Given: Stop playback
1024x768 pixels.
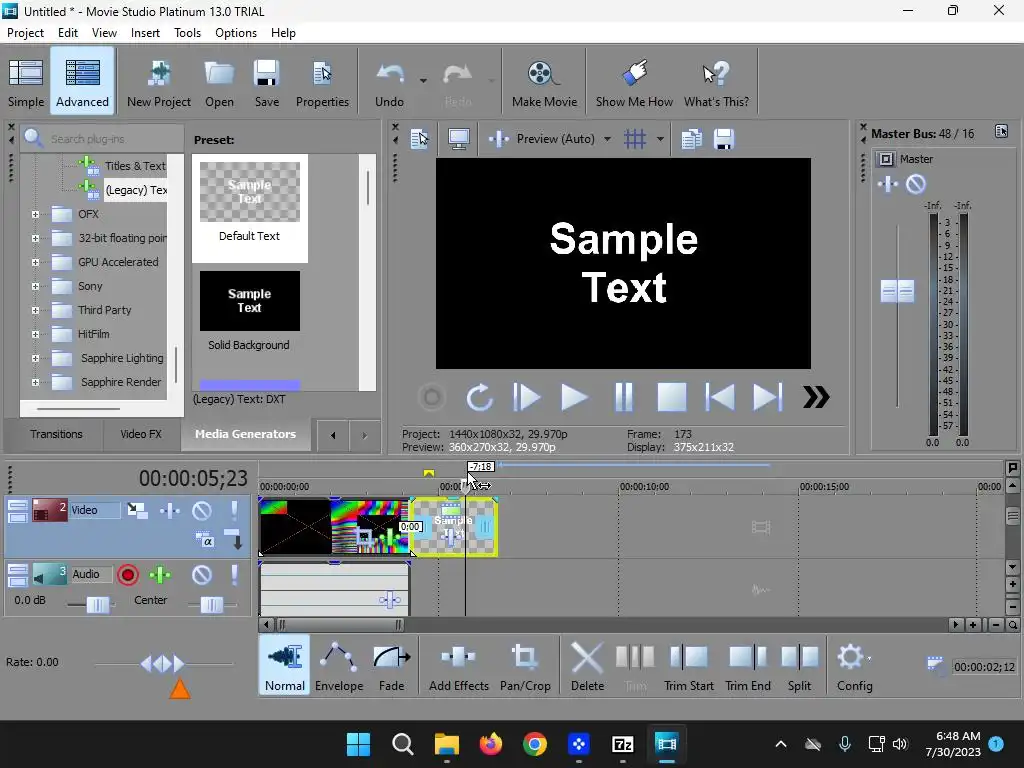Looking at the screenshot, I should [x=671, y=397].
